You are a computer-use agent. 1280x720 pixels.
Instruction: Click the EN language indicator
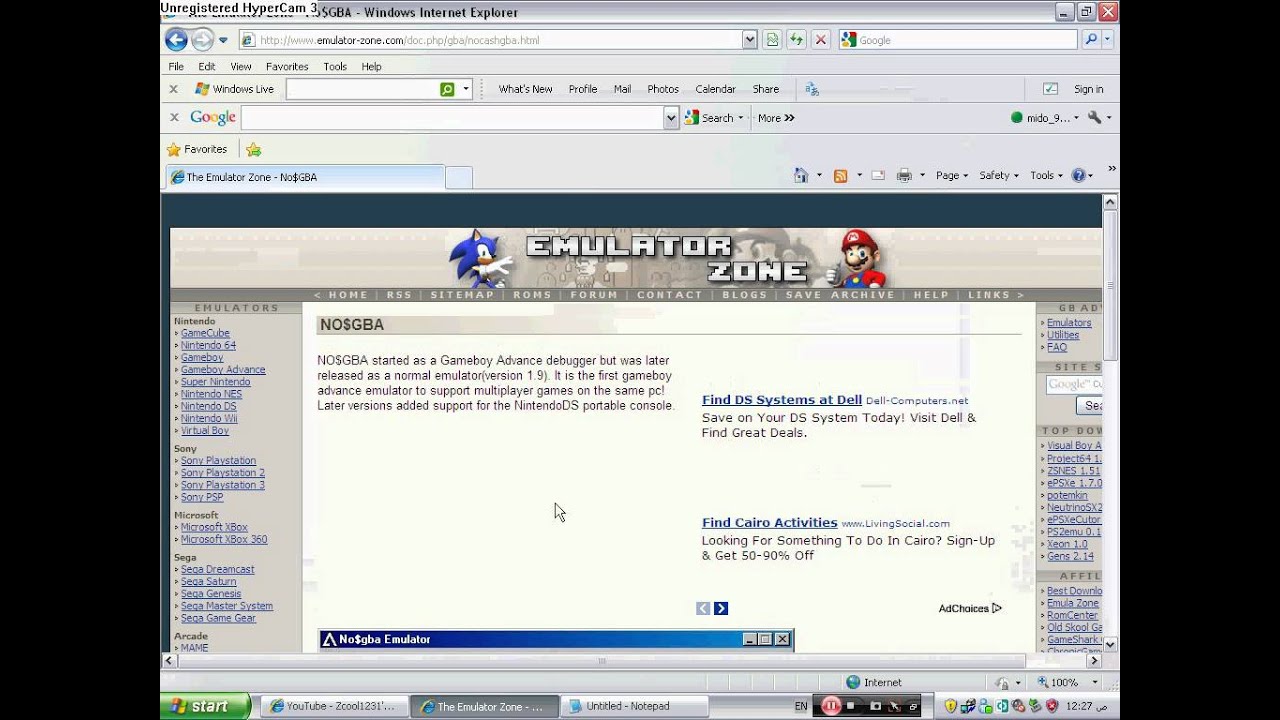tap(801, 706)
